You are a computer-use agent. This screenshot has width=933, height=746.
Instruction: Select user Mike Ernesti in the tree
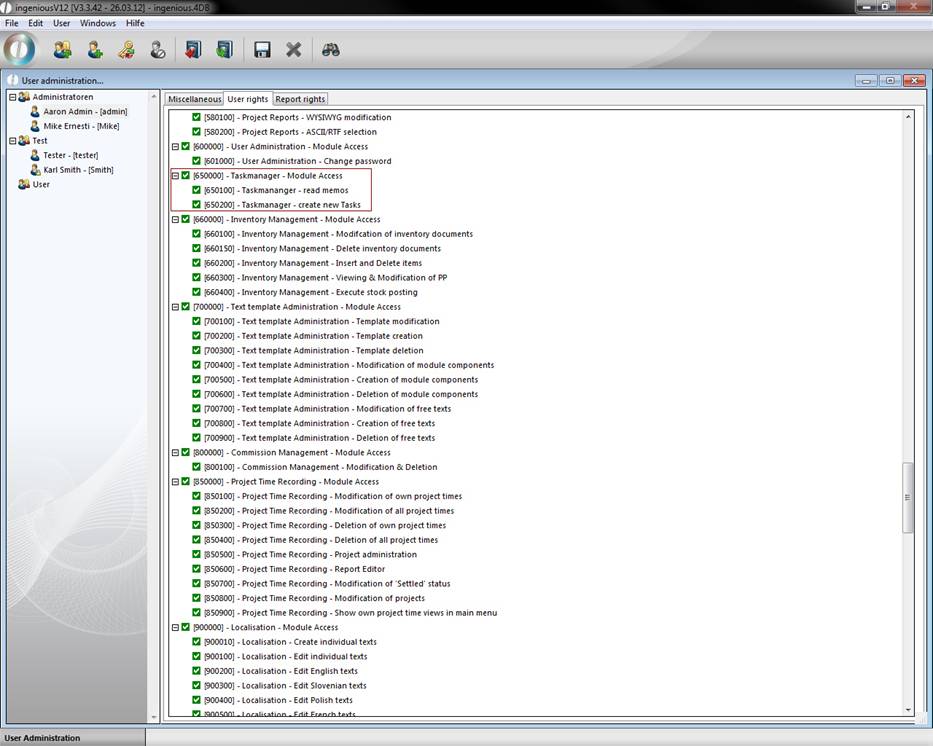click(x=80, y=126)
